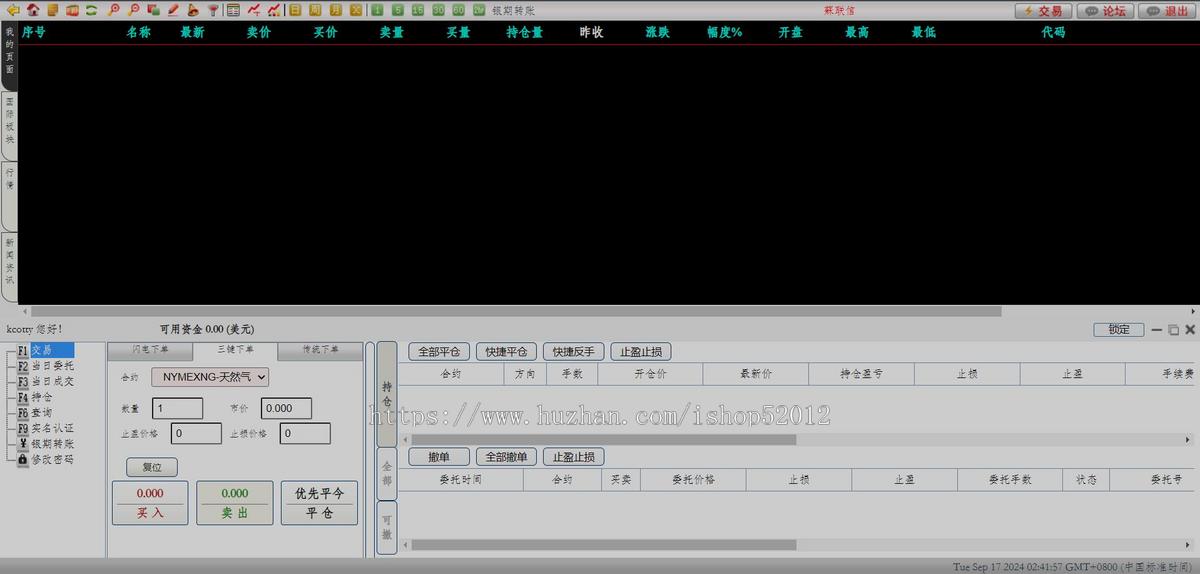Screen dimensions: 1200x574
Task: Select 银期转账 in the left tree
Action: click(x=45, y=444)
